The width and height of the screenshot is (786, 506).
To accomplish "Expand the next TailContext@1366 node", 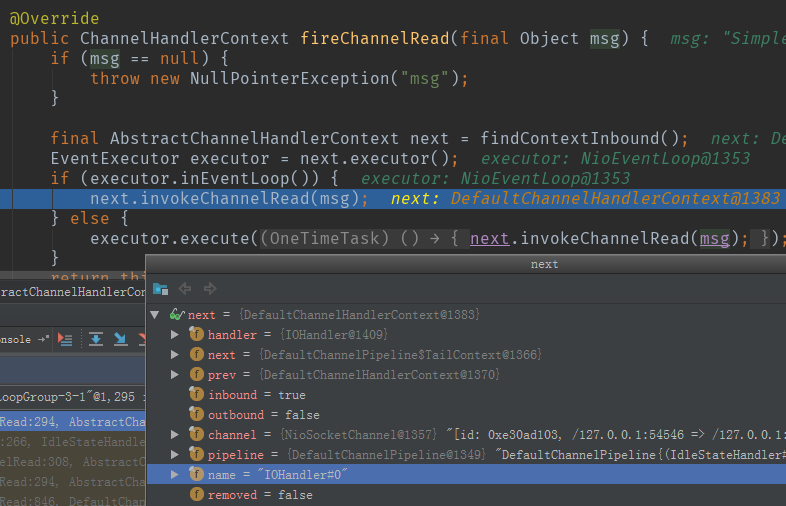I will (174, 355).
